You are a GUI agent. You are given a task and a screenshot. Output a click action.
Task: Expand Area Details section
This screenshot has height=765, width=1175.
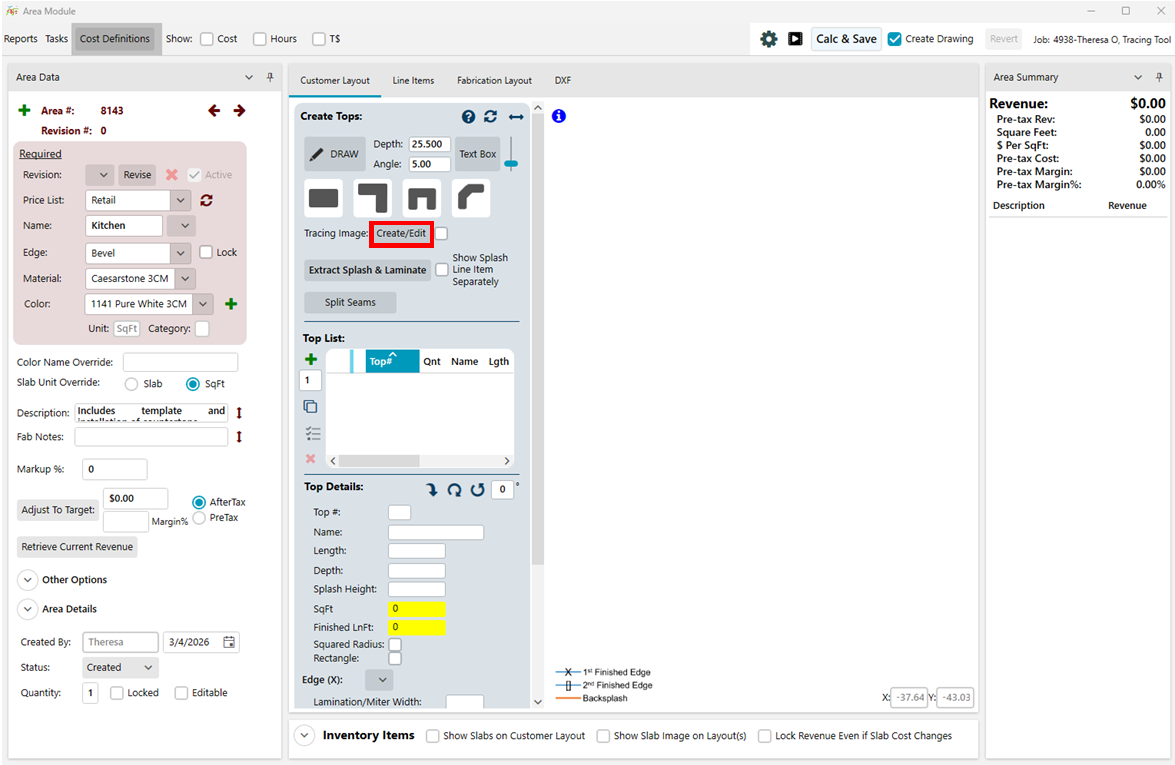point(27,609)
